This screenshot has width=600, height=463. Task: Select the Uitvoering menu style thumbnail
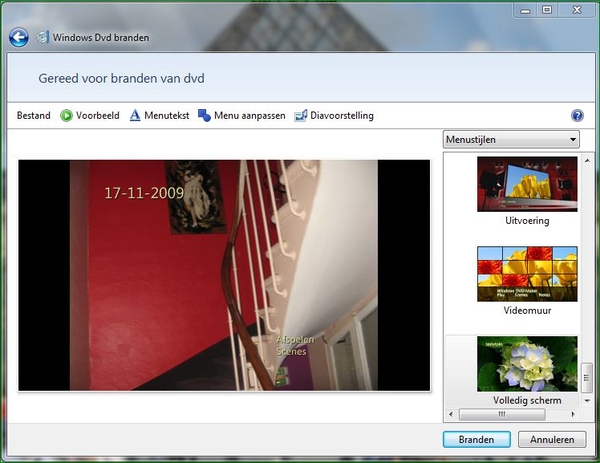527,184
